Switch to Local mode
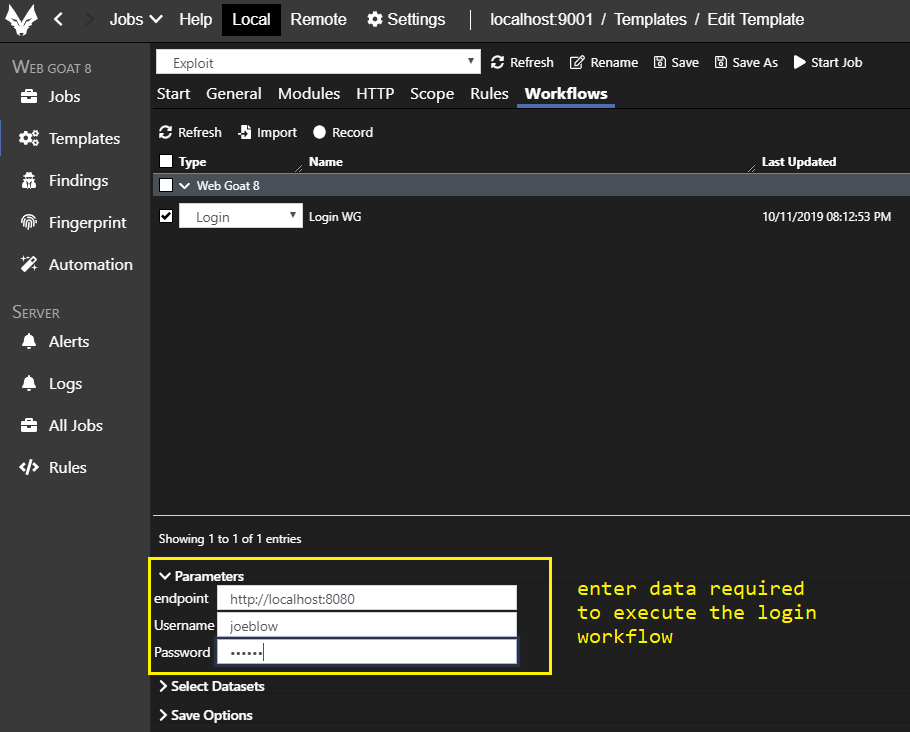Image resolution: width=910 pixels, height=732 pixels. point(251,19)
